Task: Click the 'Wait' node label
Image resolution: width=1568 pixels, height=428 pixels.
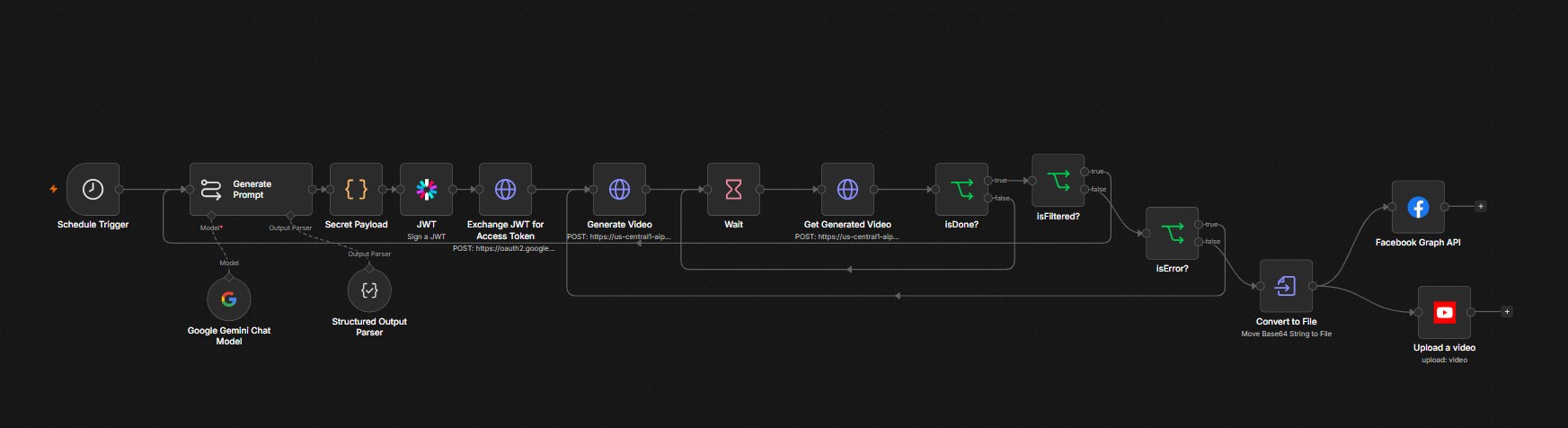Action: click(x=733, y=225)
